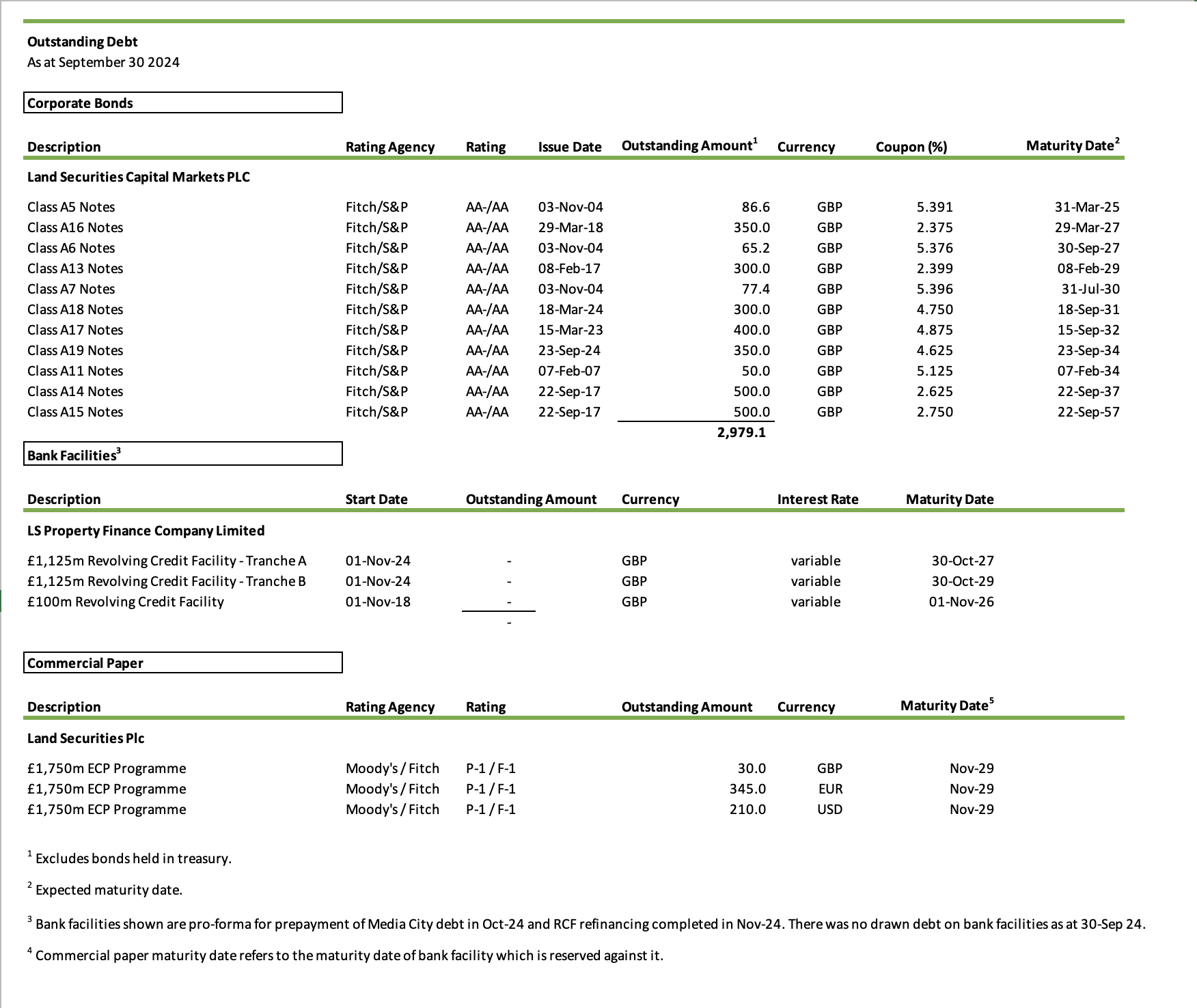Select '£1,125m Revolving Credit Facility - Tranche B'
Image resolution: width=1197 pixels, height=1008 pixels.
point(167,581)
